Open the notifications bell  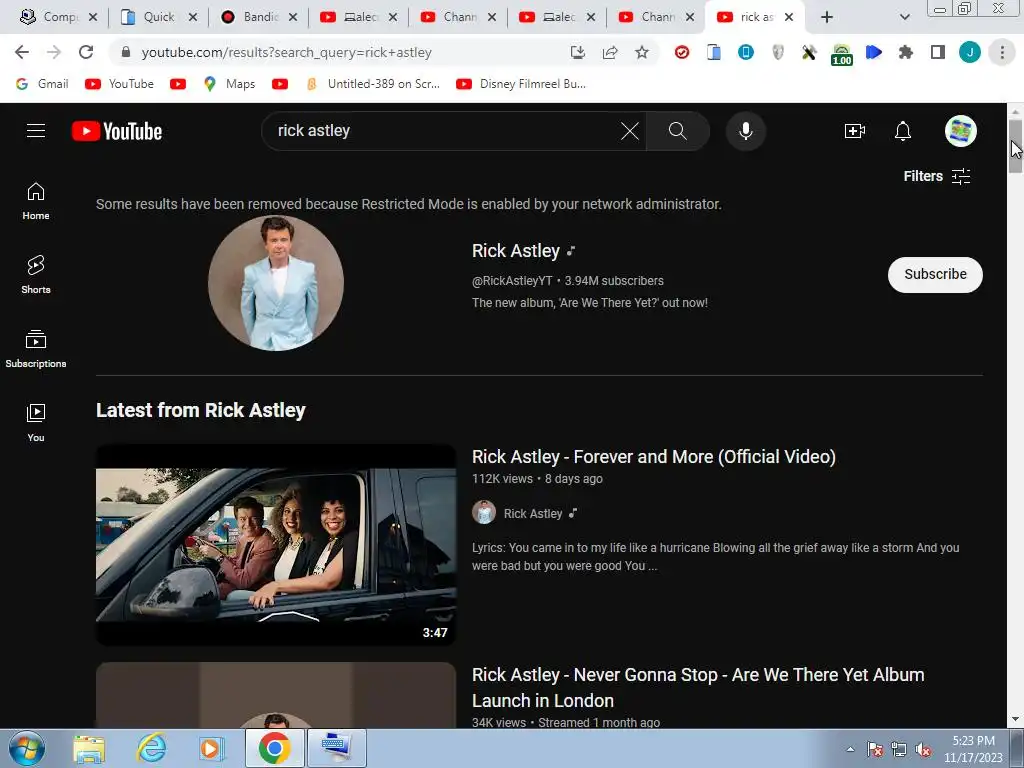903,131
